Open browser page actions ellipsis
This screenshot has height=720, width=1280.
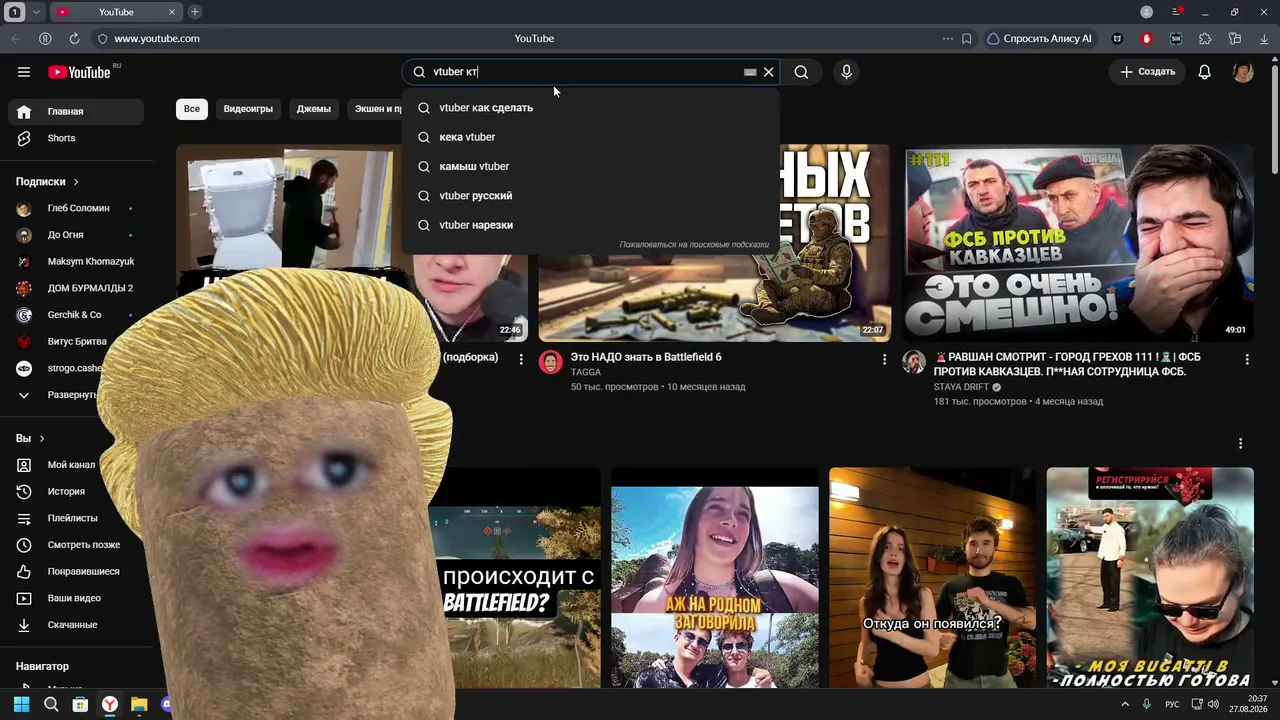(x=947, y=39)
